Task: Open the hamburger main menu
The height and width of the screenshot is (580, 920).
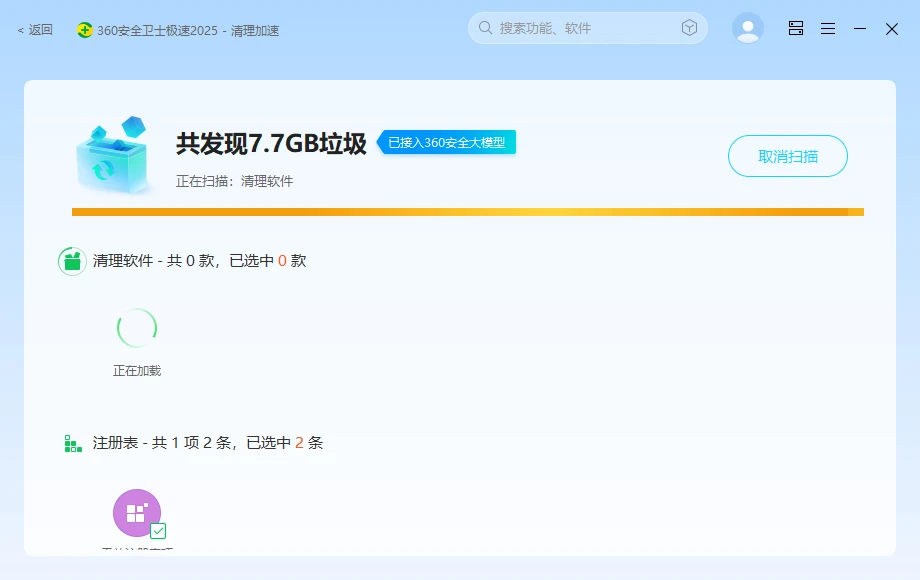Action: [x=828, y=28]
